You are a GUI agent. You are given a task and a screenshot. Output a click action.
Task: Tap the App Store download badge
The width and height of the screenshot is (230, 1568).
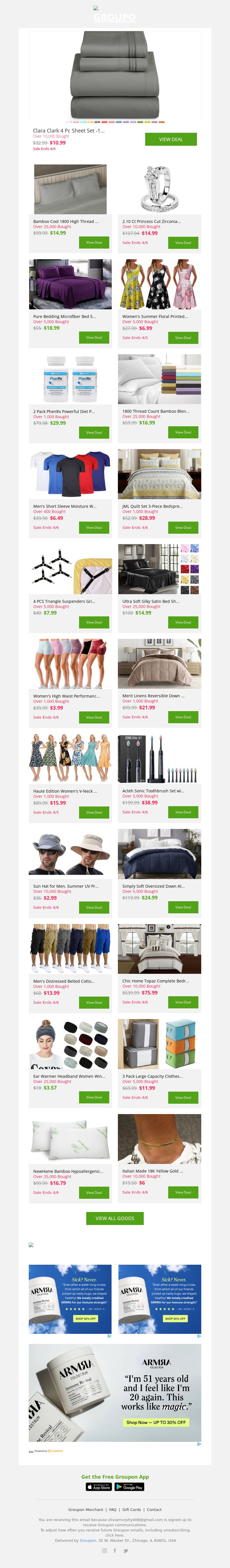coord(99,1486)
